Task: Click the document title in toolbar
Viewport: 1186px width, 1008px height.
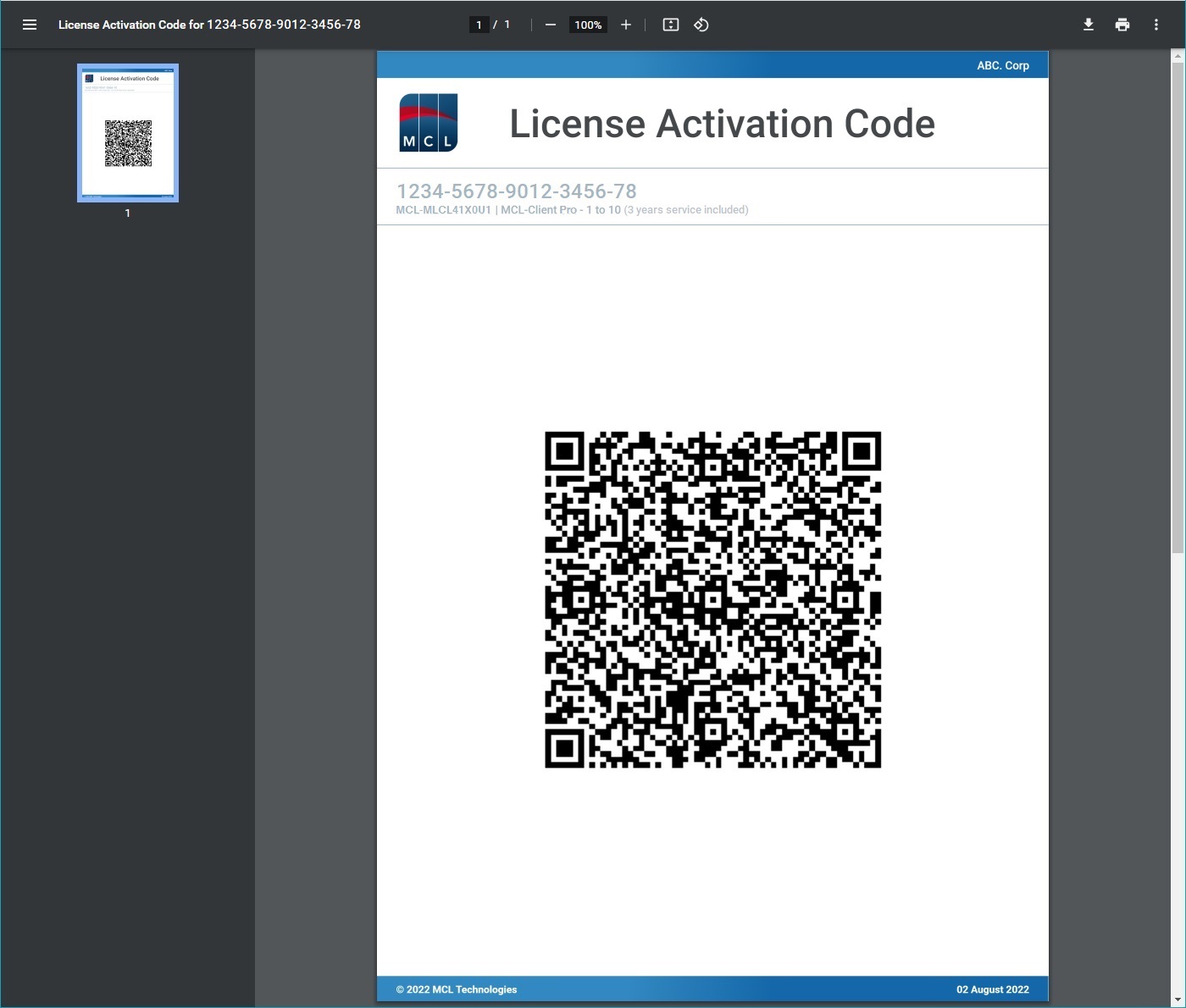Action: pos(209,25)
